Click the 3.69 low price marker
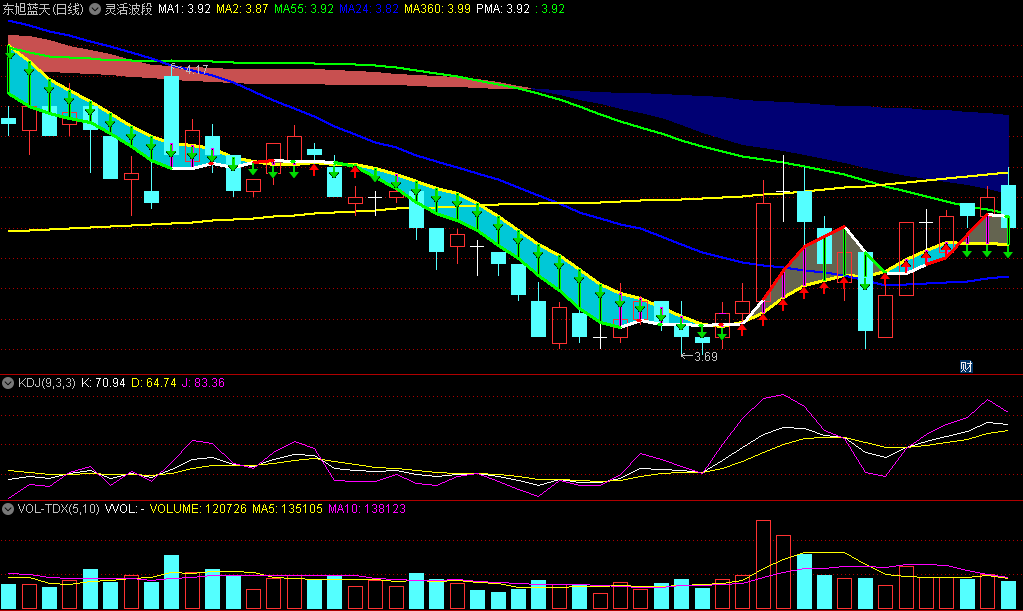Screen dimensions: 1023x611 (705, 357)
